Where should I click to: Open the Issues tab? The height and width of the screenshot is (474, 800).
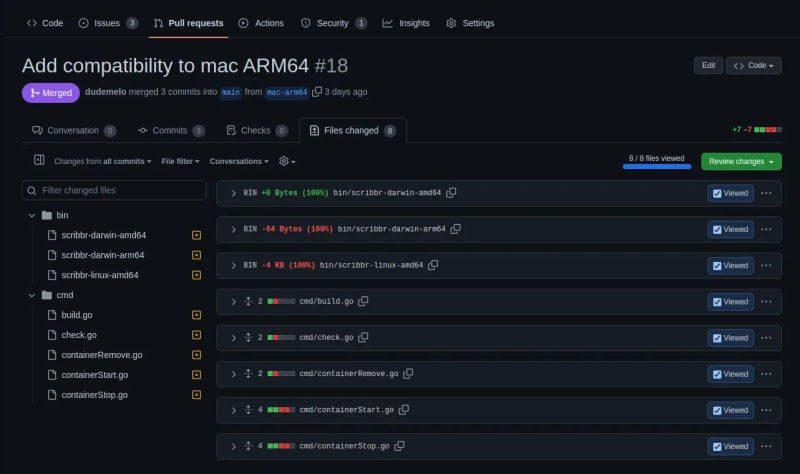tap(108, 23)
